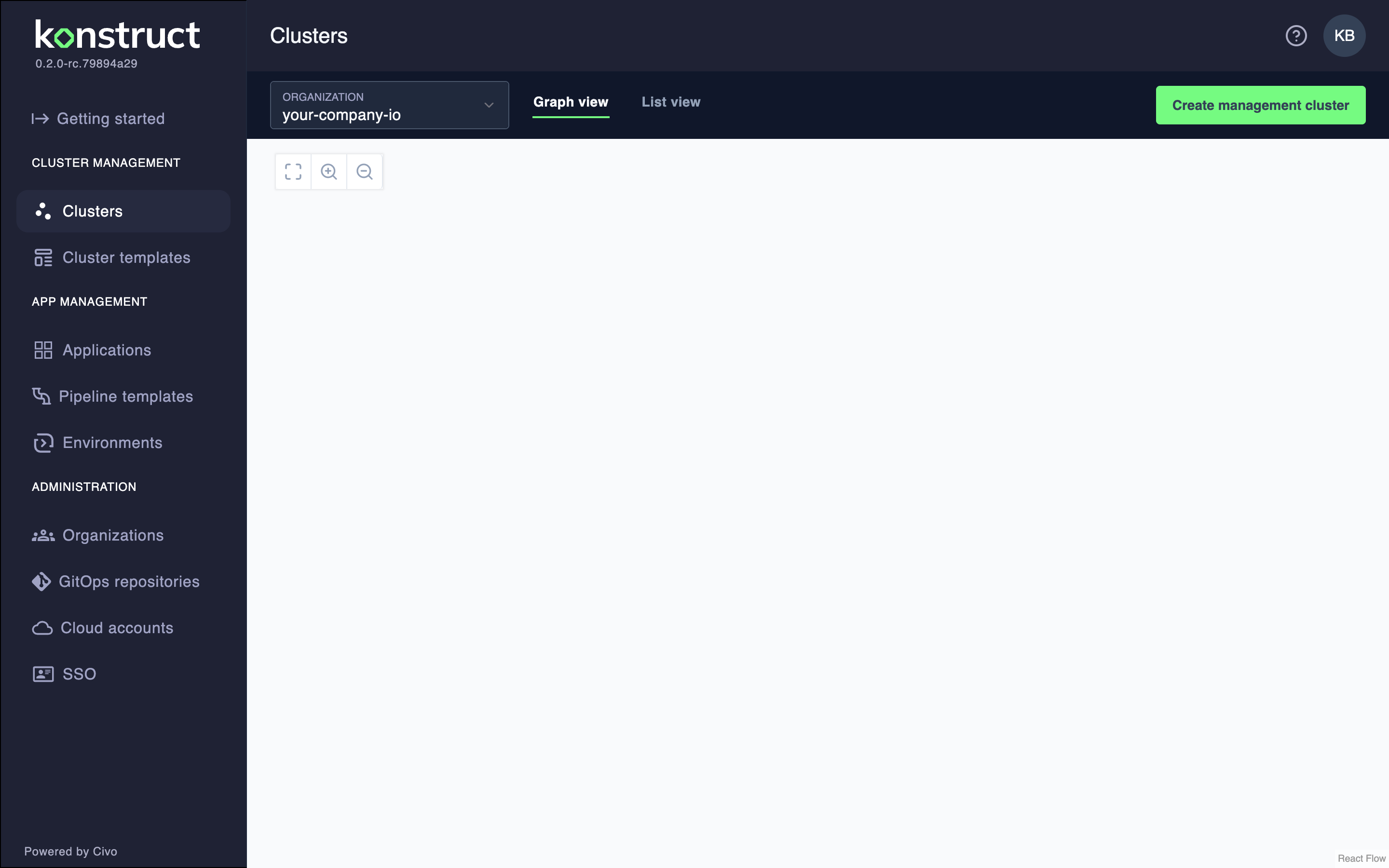The width and height of the screenshot is (1389, 868).
Task: Zoom in on the cluster graph
Action: (329, 171)
